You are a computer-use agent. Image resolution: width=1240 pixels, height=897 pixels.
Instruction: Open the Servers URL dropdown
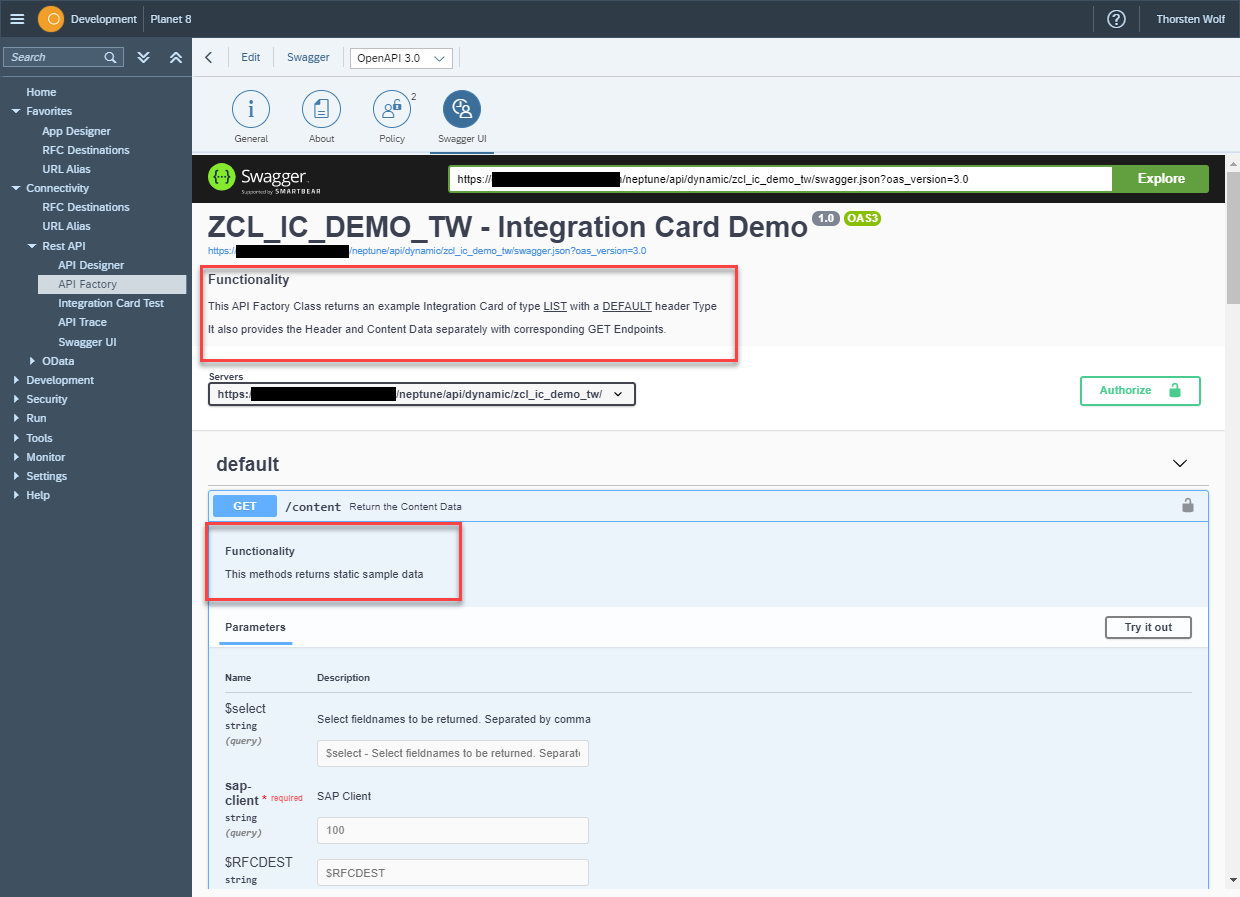[x=421, y=394]
